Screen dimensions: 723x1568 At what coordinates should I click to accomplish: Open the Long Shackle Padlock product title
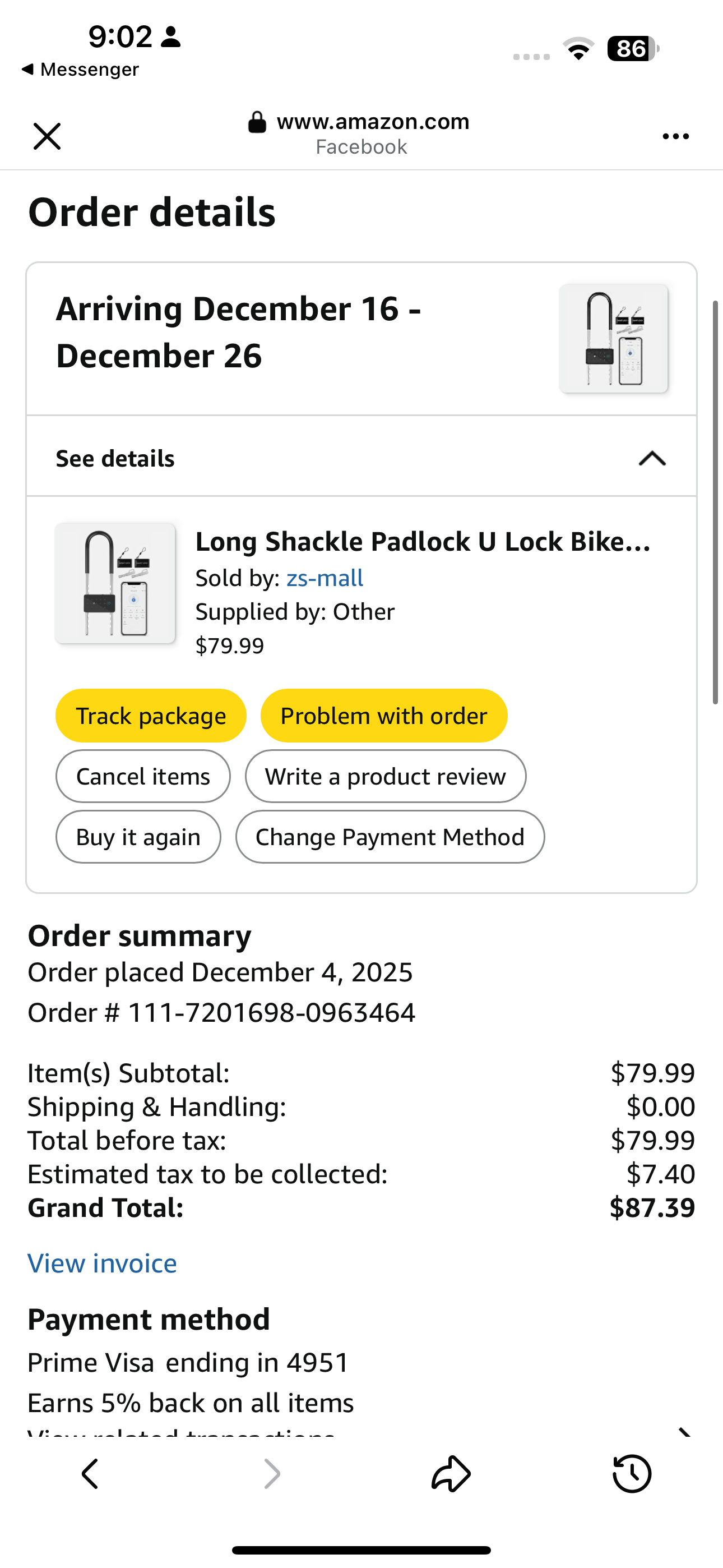[423, 541]
